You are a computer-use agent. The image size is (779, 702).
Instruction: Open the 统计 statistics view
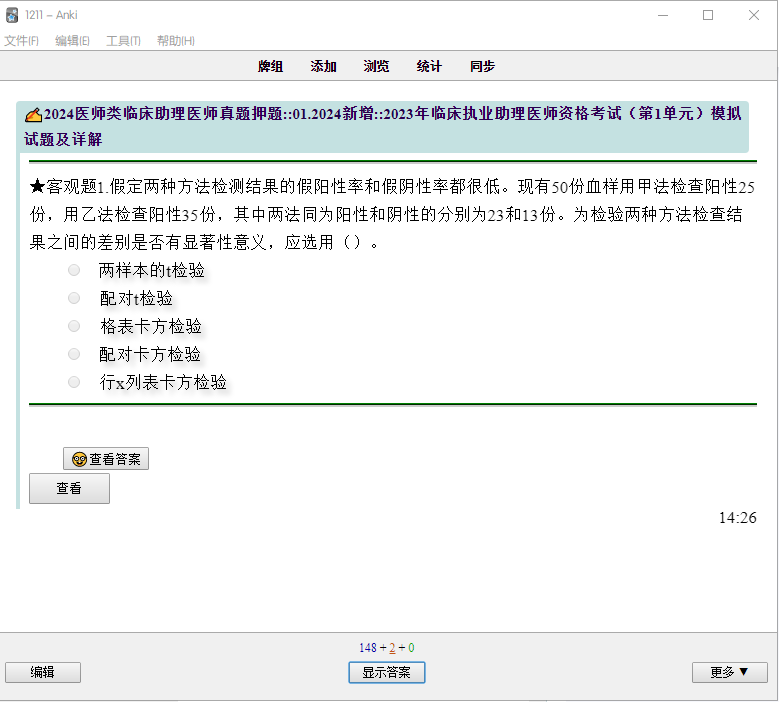(x=429, y=66)
